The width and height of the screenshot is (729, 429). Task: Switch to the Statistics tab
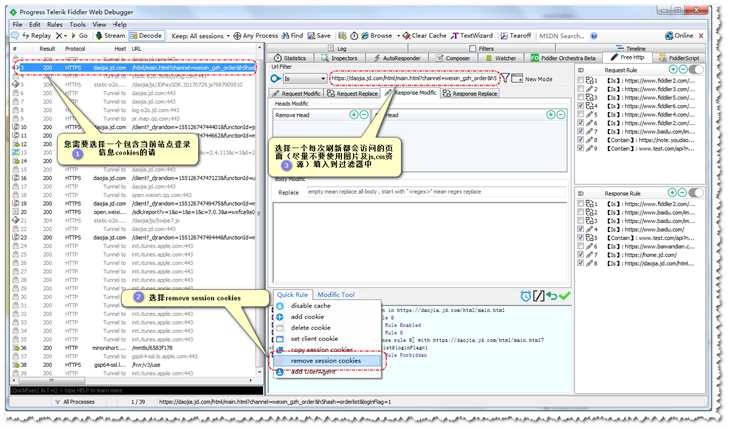click(x=290, y=58)
